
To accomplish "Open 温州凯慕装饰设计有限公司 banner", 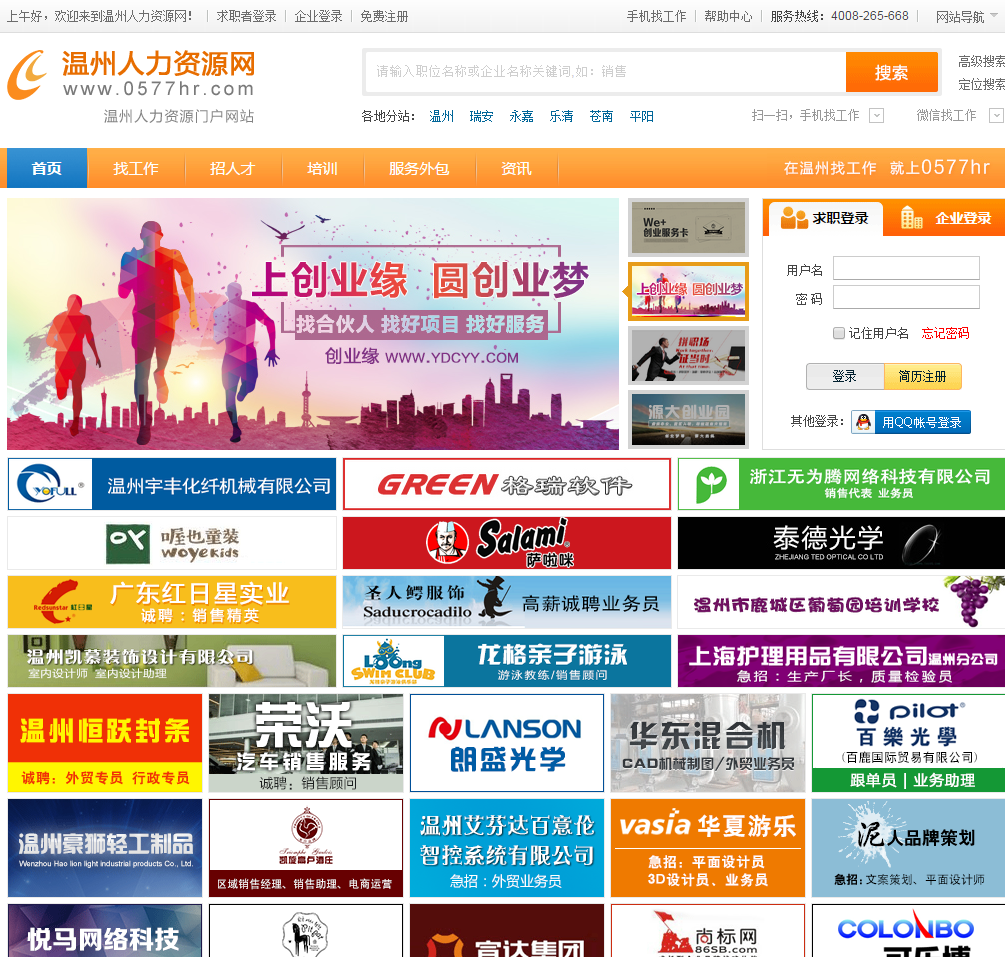I will (172, 661).
